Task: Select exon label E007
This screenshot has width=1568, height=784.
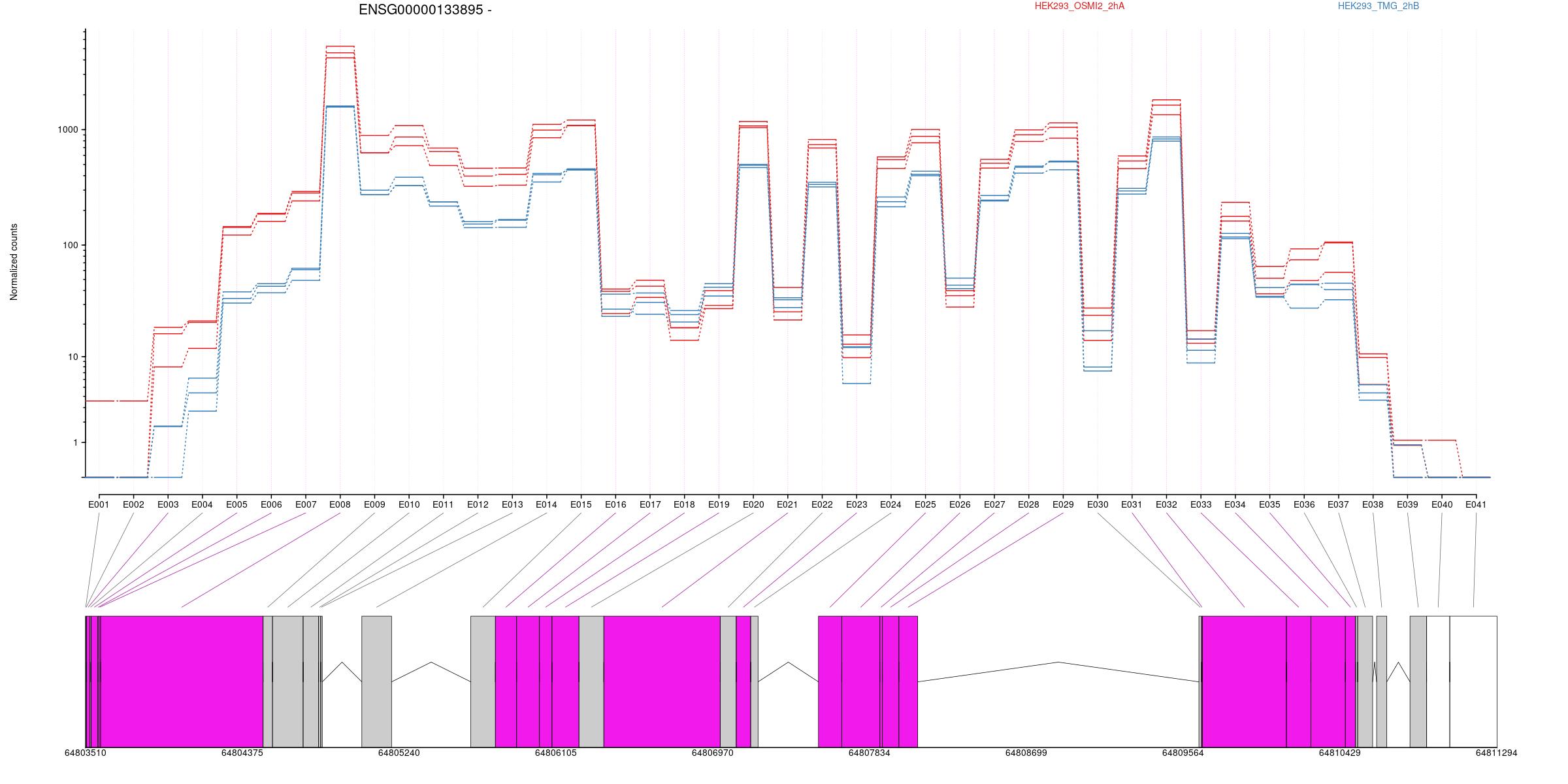Action: pos(306,504)
